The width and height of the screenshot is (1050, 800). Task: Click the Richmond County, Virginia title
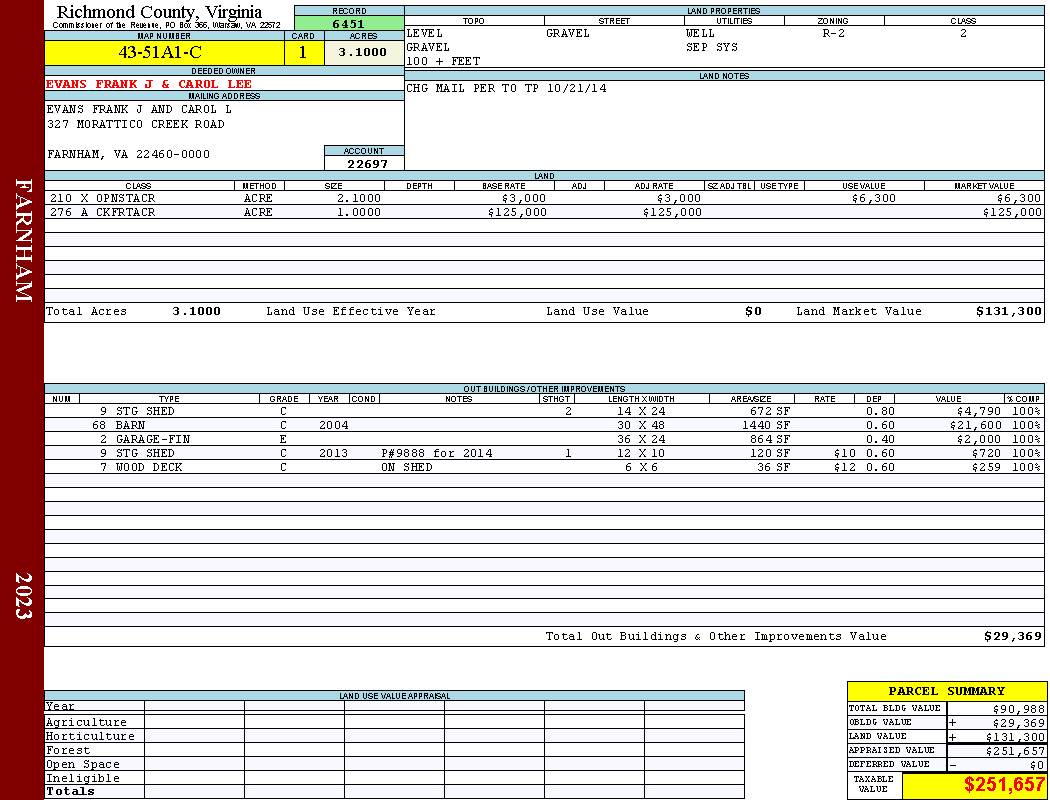[159, 12]
